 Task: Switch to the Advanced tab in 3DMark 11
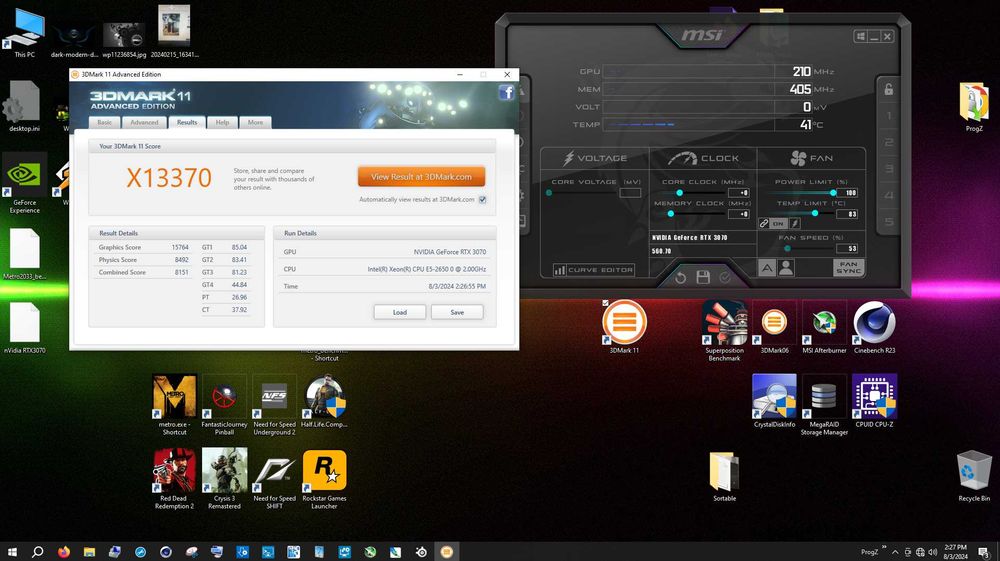pos(144,122)
